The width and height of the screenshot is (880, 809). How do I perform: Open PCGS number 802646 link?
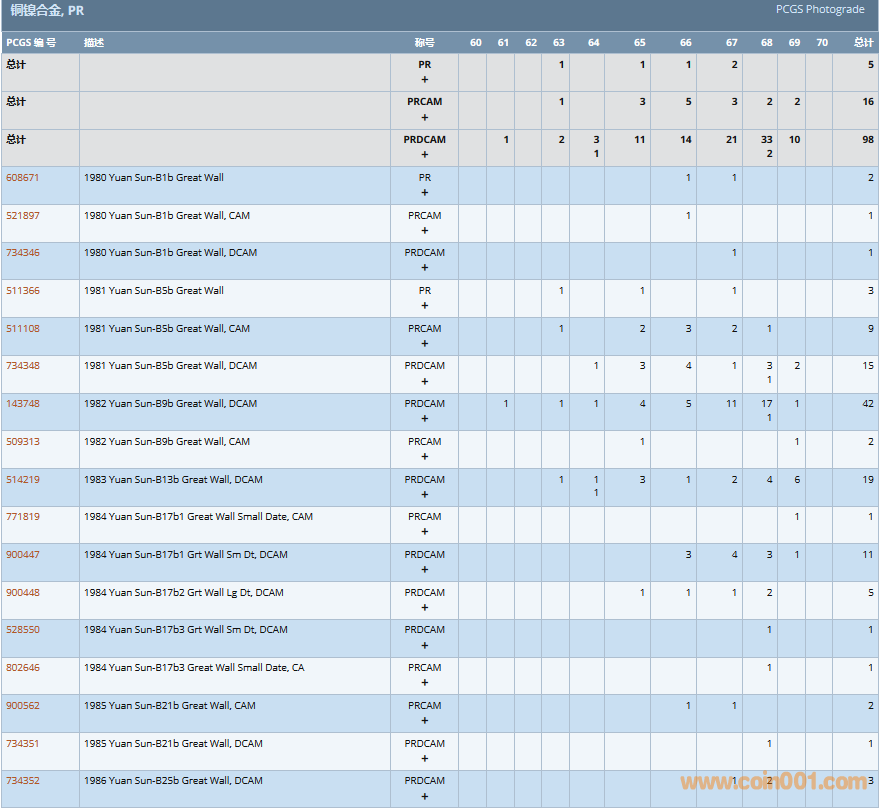tap(23, 668)
